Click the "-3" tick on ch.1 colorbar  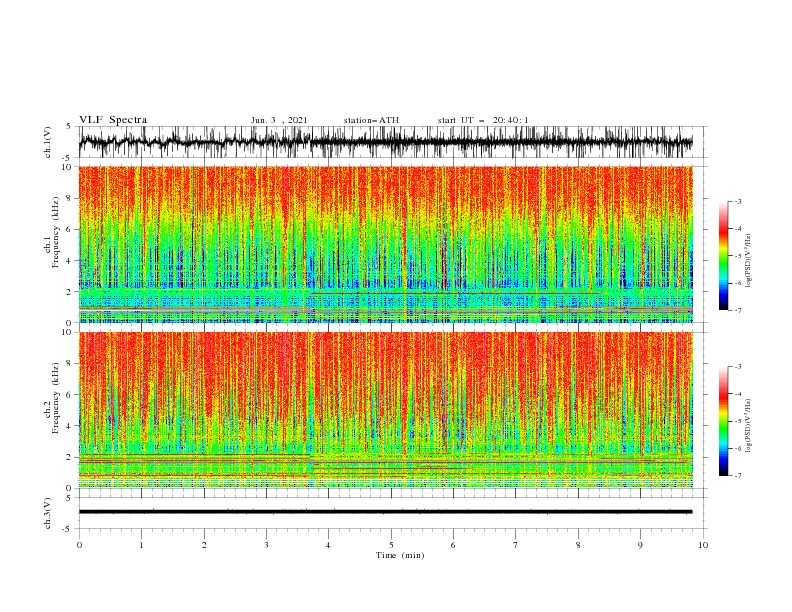[737, 201]
